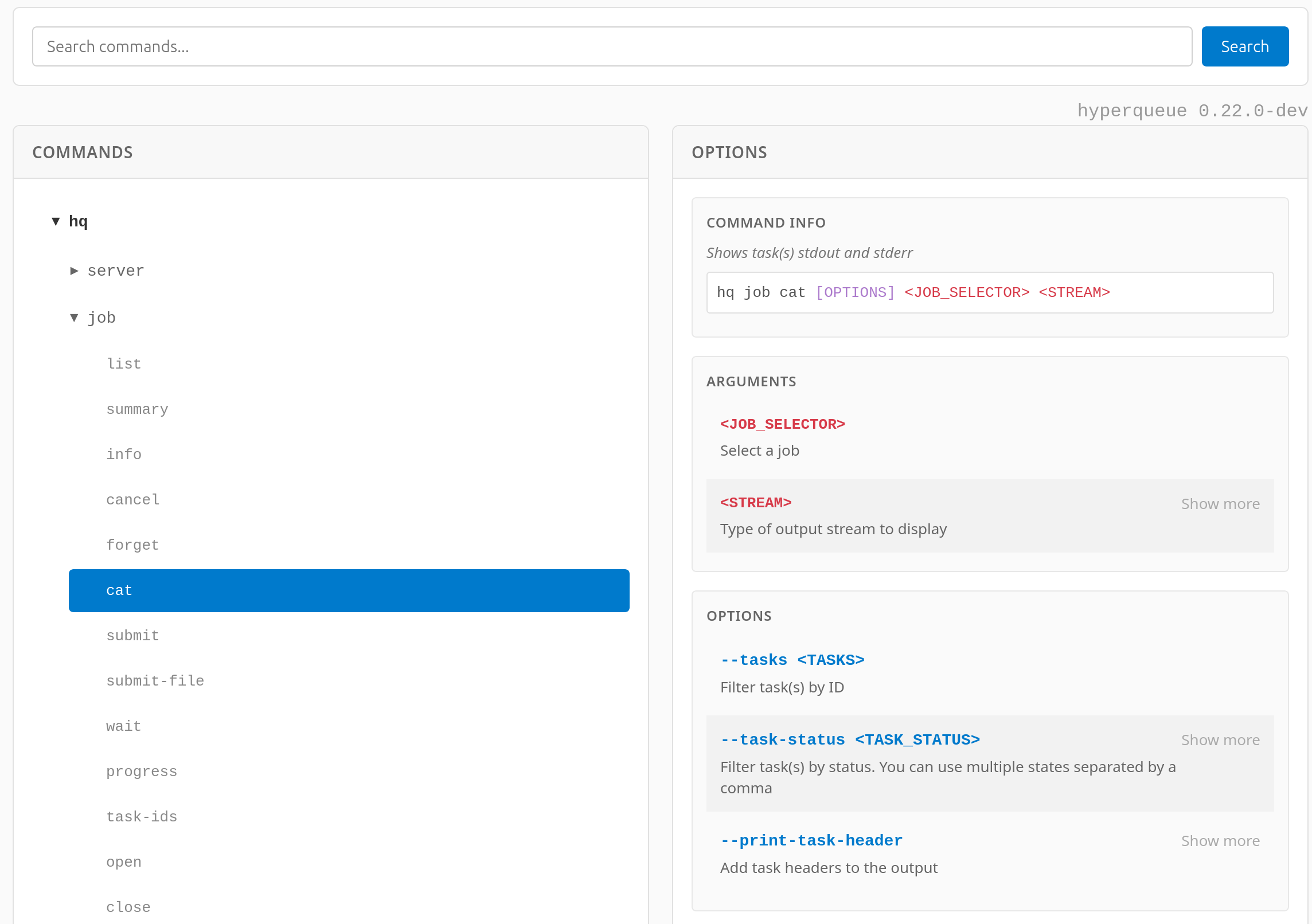Click the 'Filter task(s) by status' description
The width and height of the screenshot is (1312, 924).
[x=948, y=777]
